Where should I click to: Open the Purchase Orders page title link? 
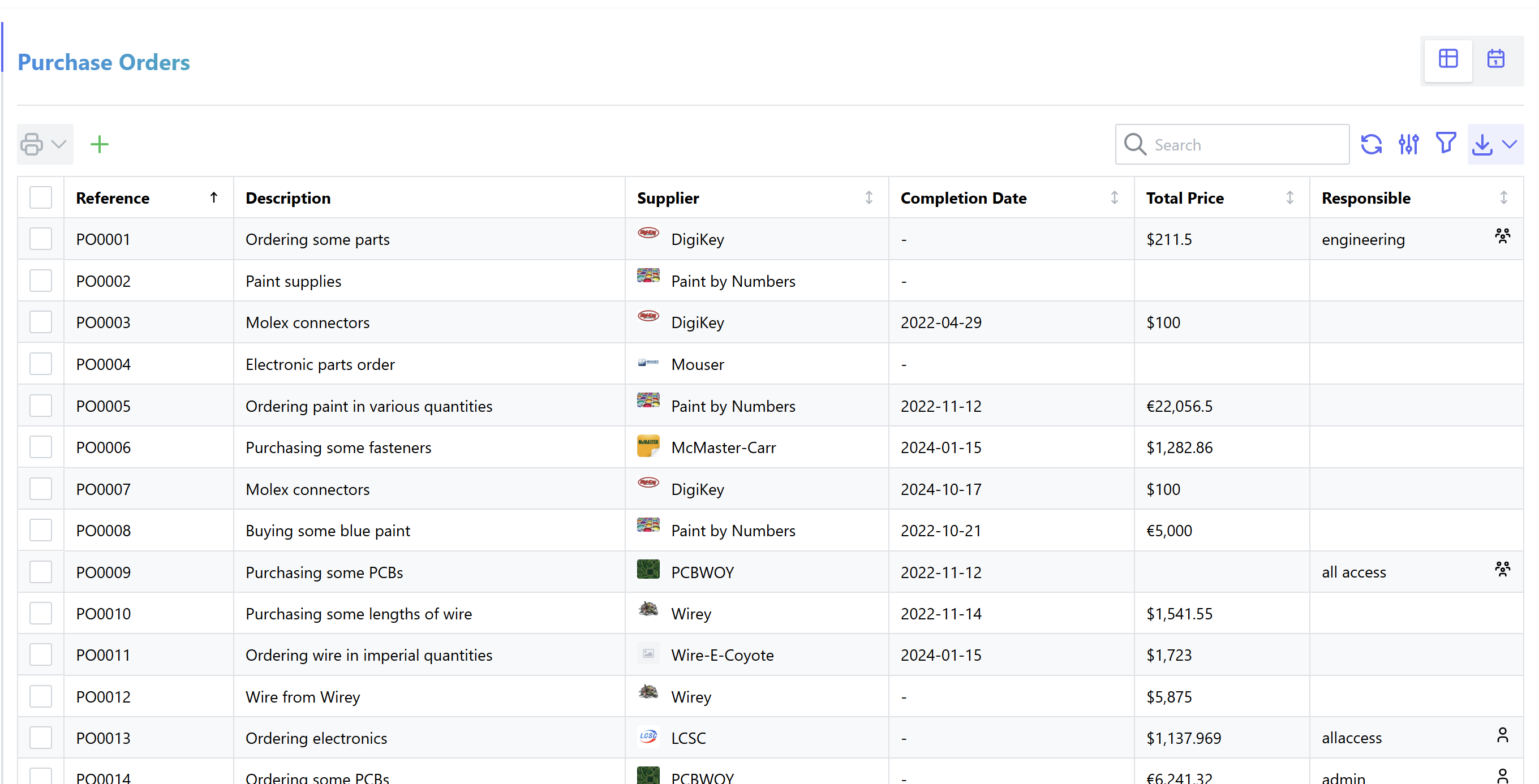[x=104, y=62]
